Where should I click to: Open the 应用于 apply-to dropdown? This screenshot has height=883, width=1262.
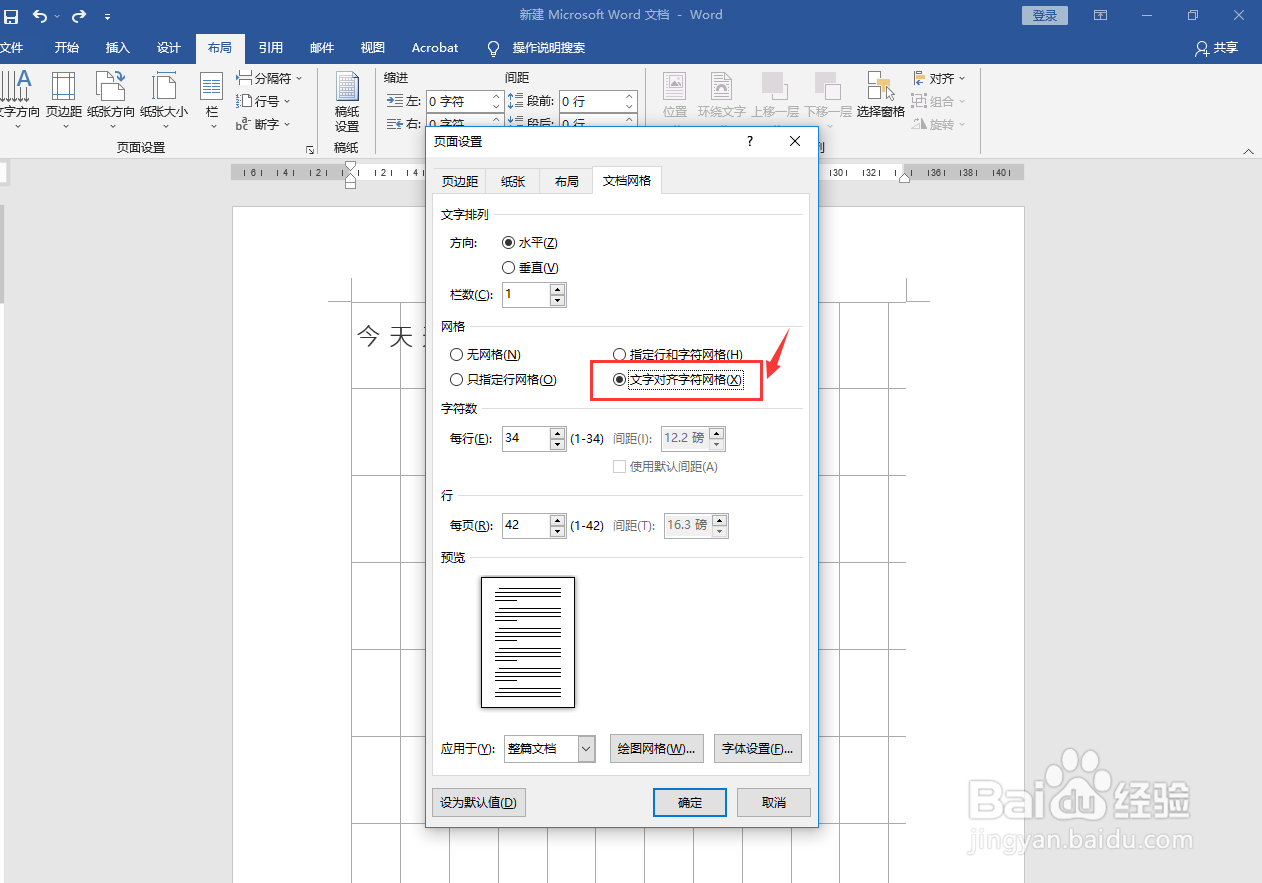tap(587, 748)
